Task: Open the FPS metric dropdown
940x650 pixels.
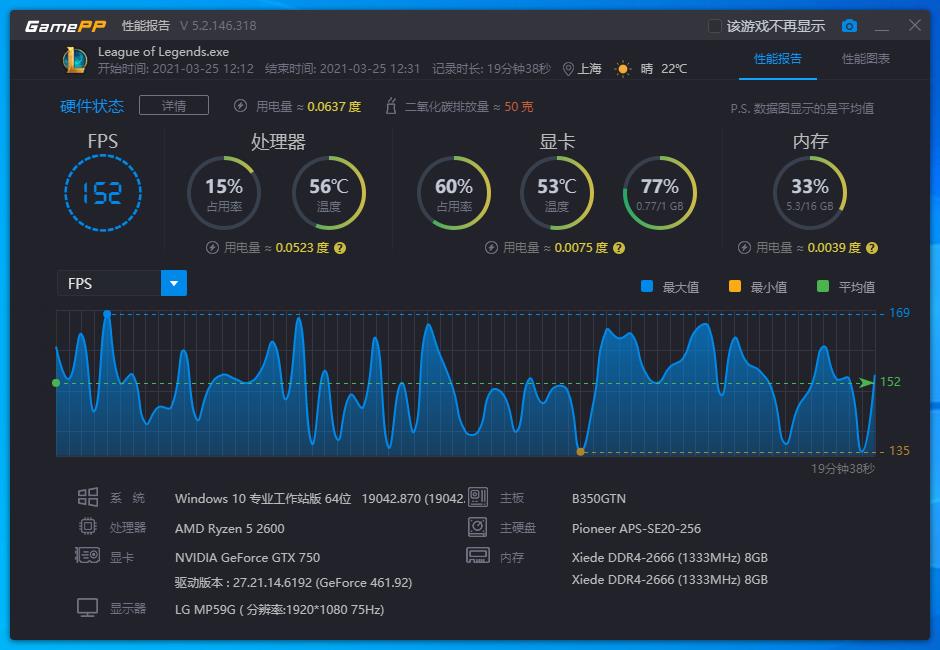Action: (x=173, y=283)
